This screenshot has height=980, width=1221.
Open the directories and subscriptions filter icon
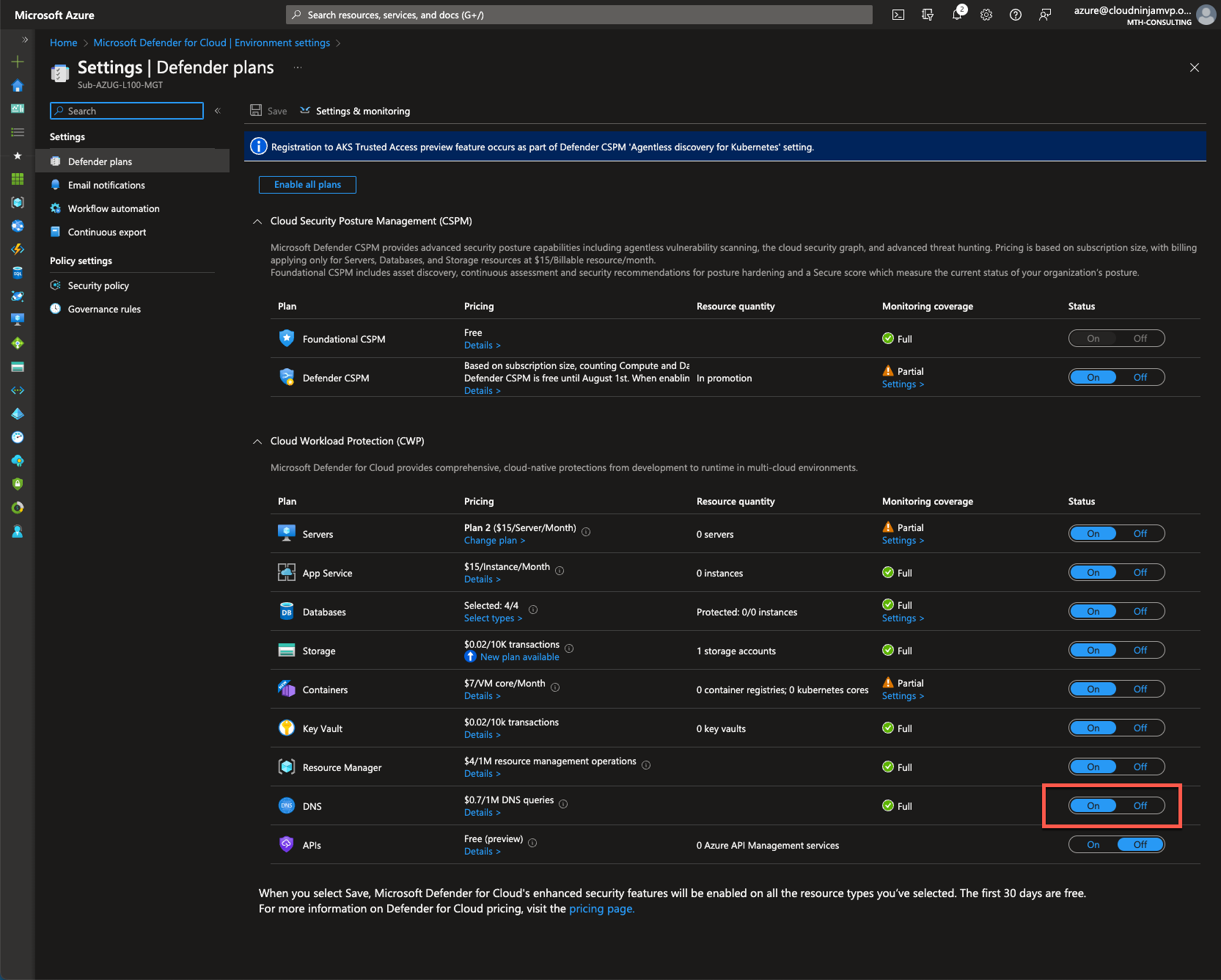(928, 15)
